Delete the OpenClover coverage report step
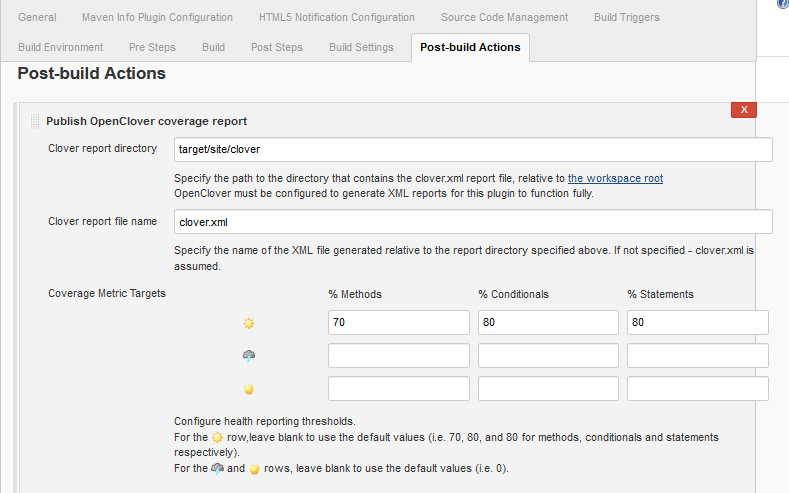 (x=743, y=110)
